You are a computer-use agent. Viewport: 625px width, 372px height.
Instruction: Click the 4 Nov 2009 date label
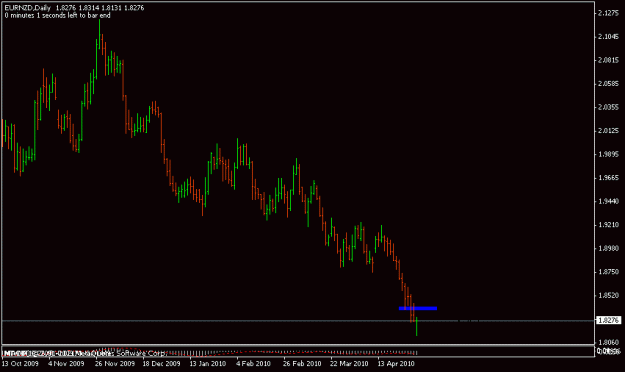(66, 364)
